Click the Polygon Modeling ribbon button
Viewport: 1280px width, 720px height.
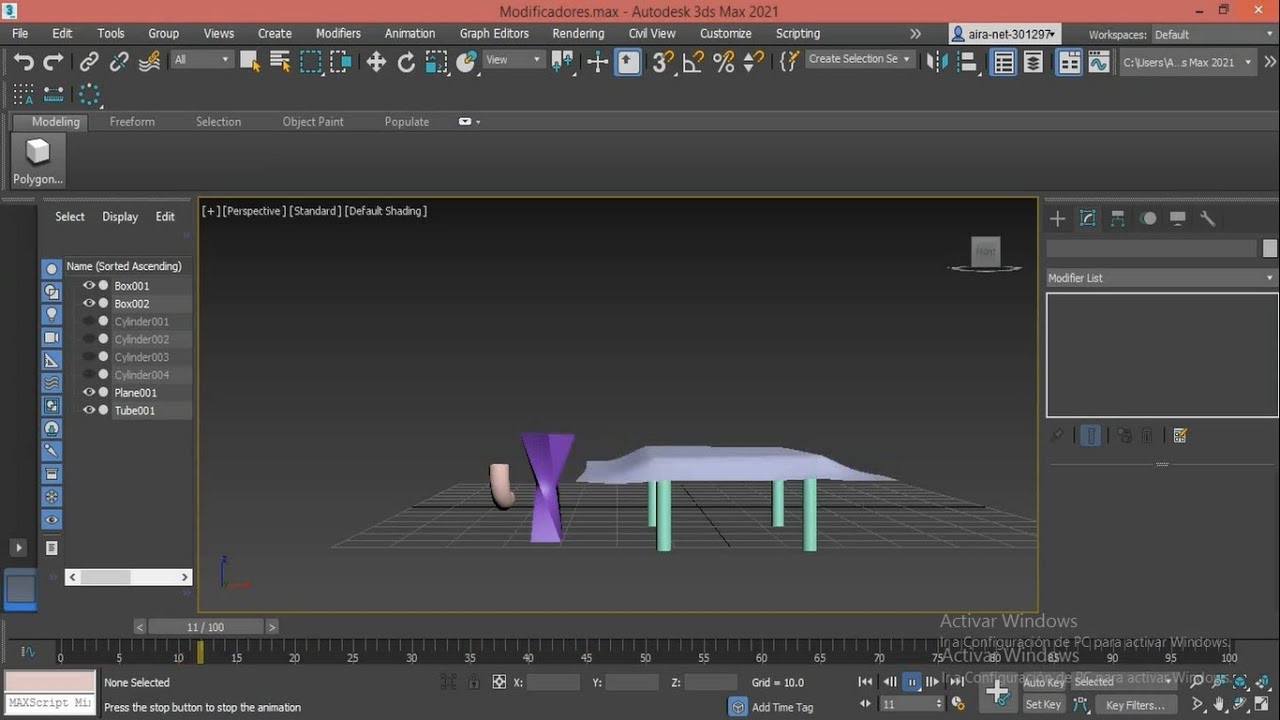point(38,160)
